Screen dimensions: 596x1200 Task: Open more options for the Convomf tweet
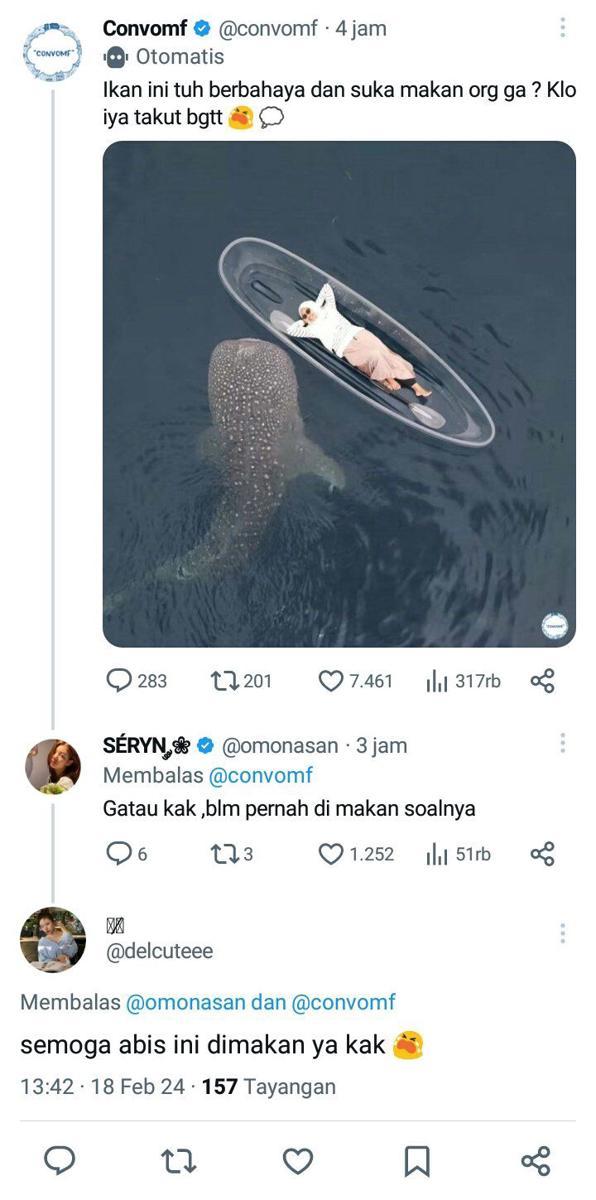563,28
